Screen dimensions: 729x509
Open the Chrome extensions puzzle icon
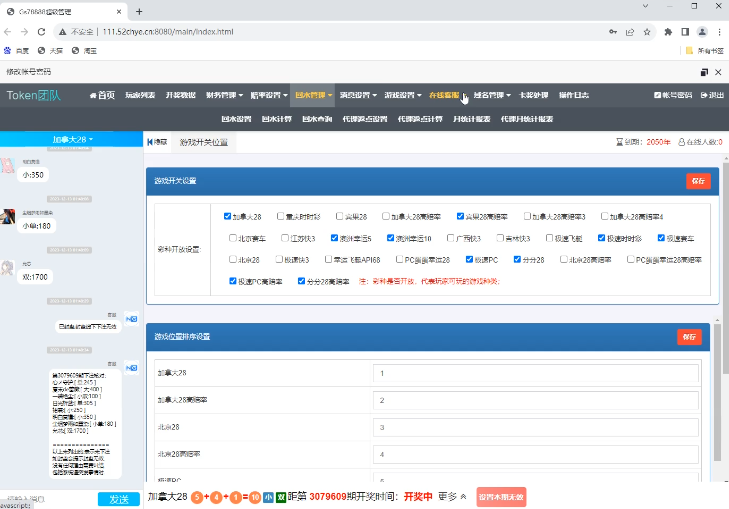click(x=667, y=31)
